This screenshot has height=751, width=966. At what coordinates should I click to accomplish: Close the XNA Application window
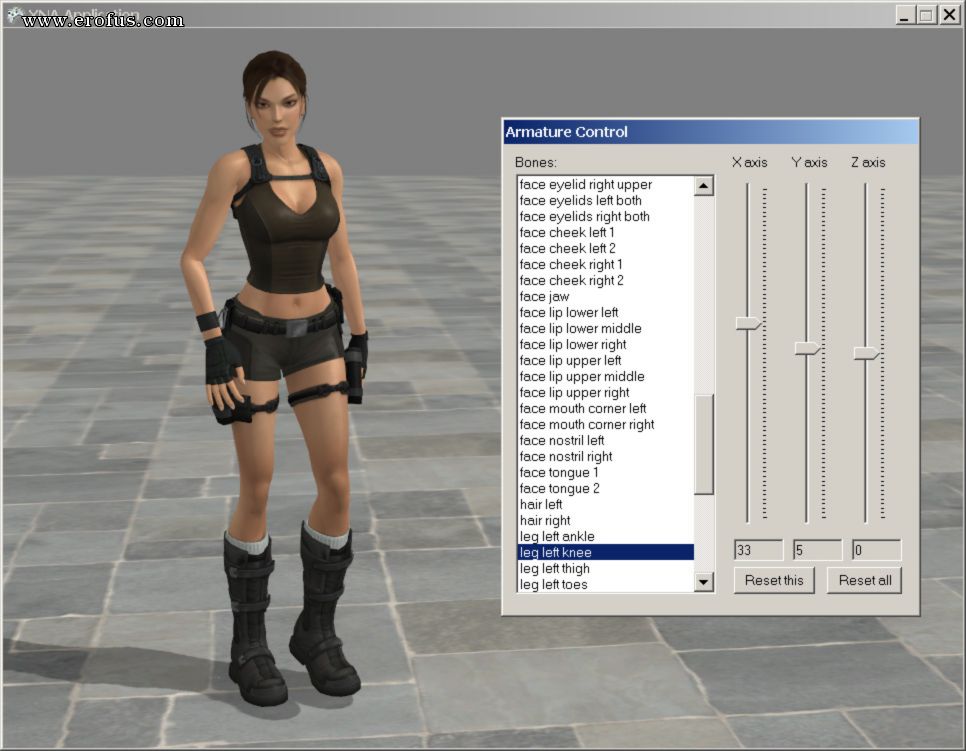(x=949, y=15)
